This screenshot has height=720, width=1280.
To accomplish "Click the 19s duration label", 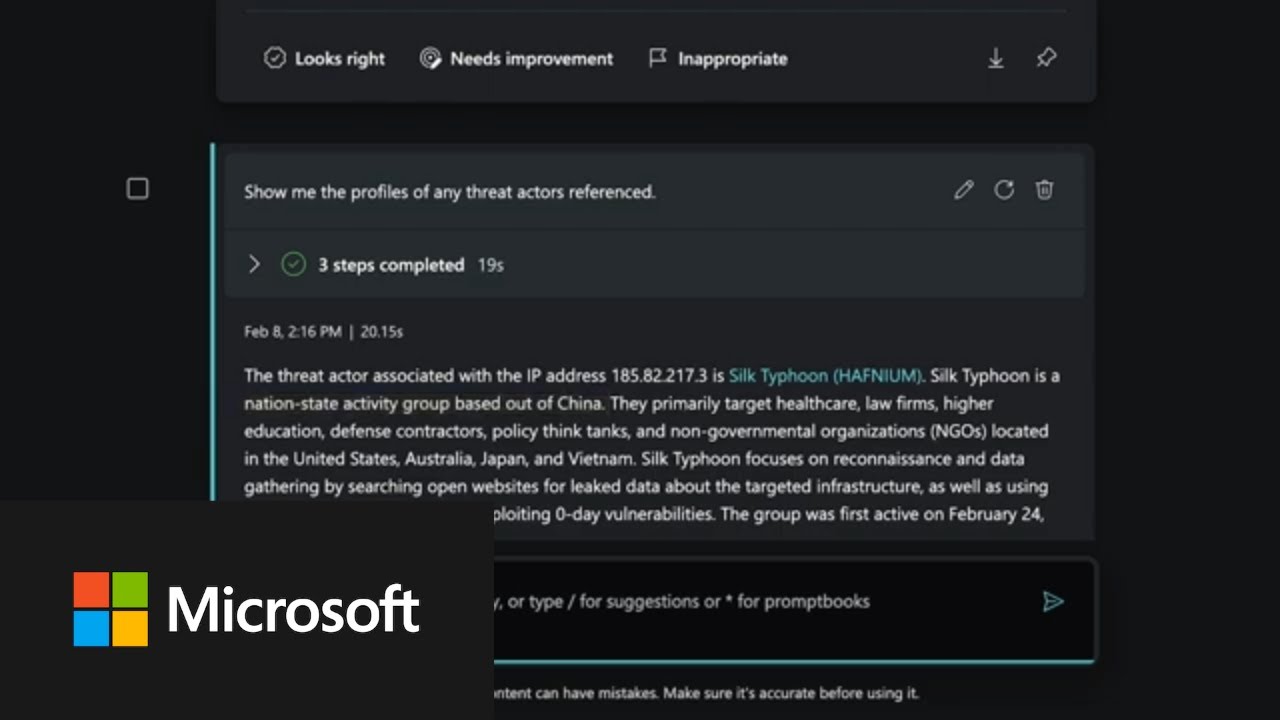I will [x=490, y=265].
